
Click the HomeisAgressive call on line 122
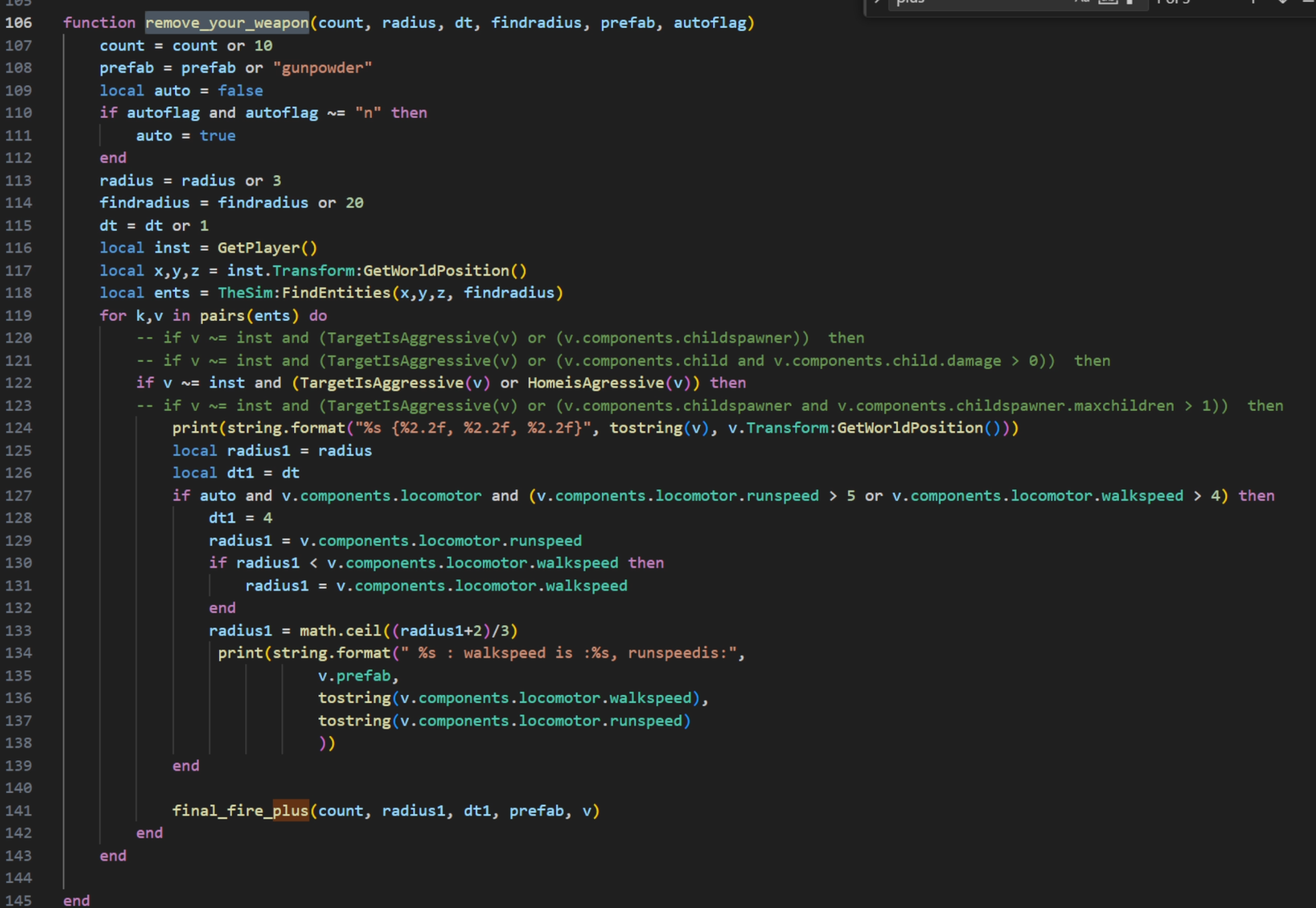(x=595, y=383)
